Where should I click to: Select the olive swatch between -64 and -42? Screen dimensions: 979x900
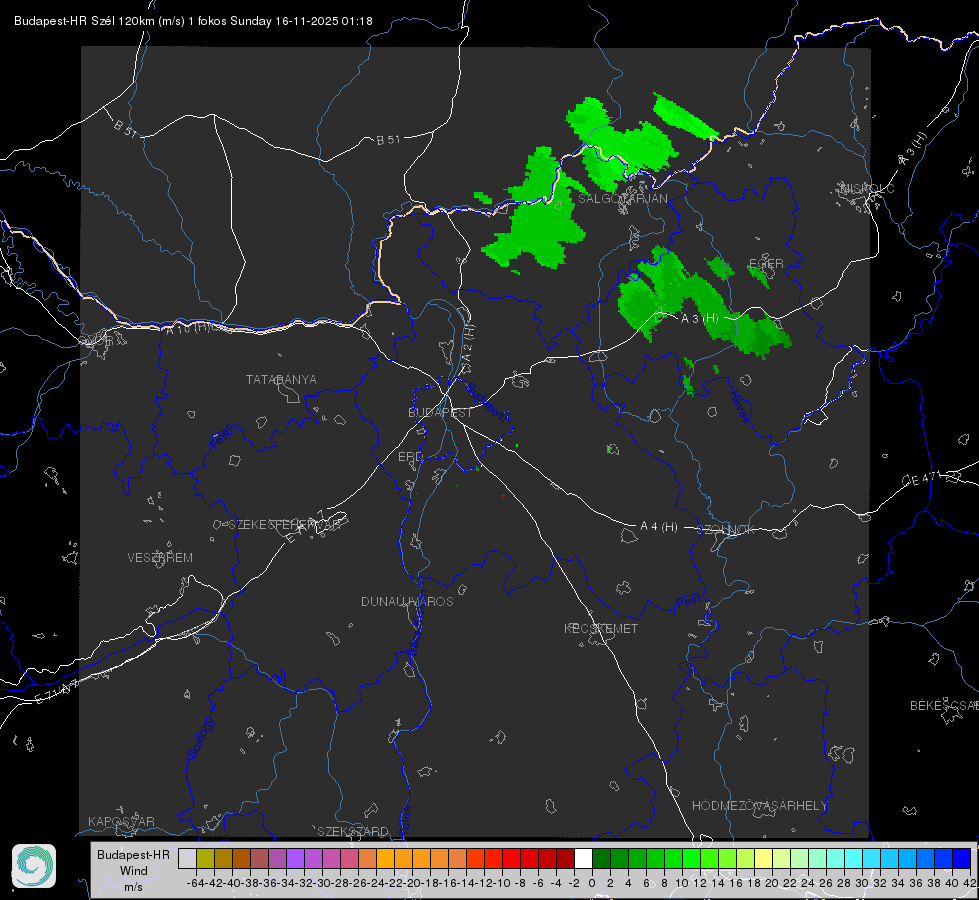[205, 858]
